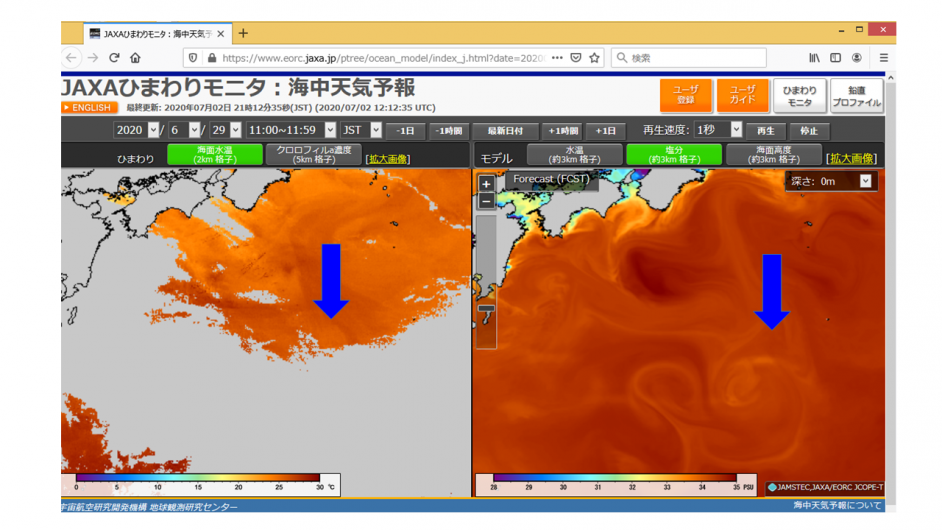Click the browser forward arrow
Image resolution: width=942 pixels, height=530 pixels.
coord(93,58)
